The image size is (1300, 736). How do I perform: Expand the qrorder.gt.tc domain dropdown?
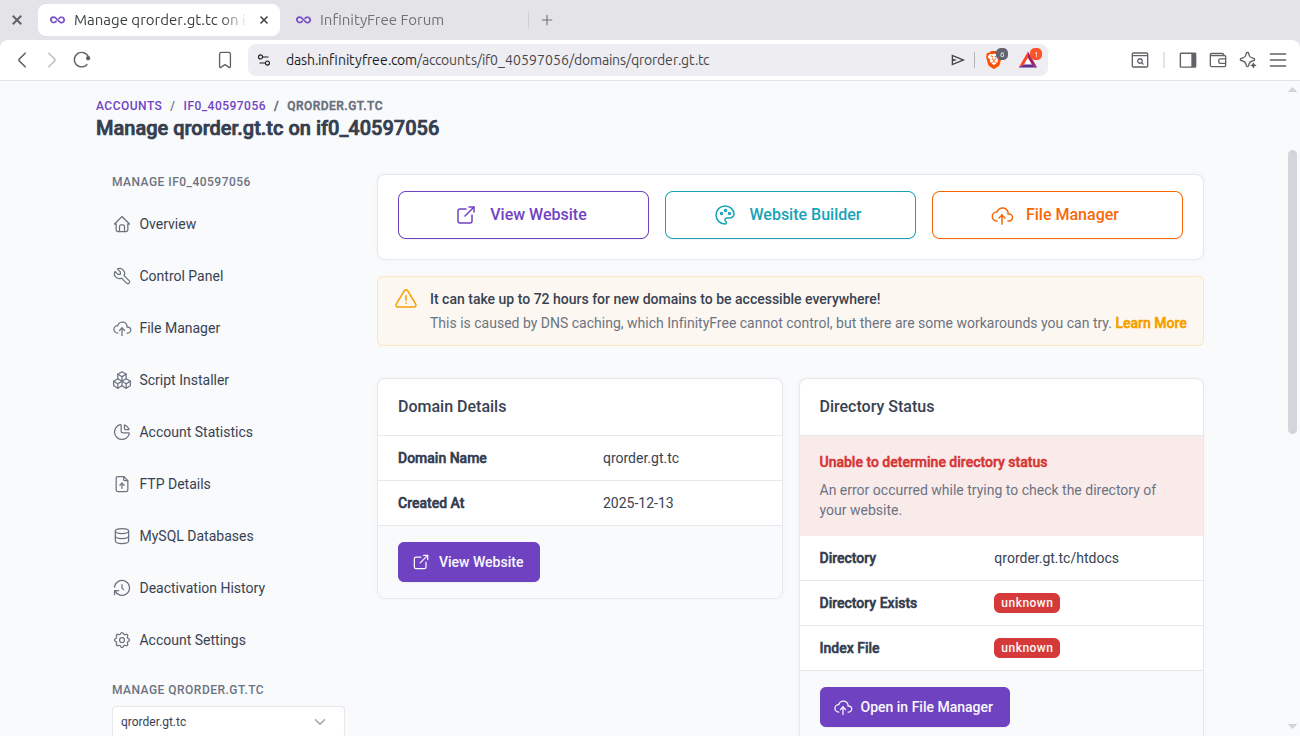(x=228, y=721)
